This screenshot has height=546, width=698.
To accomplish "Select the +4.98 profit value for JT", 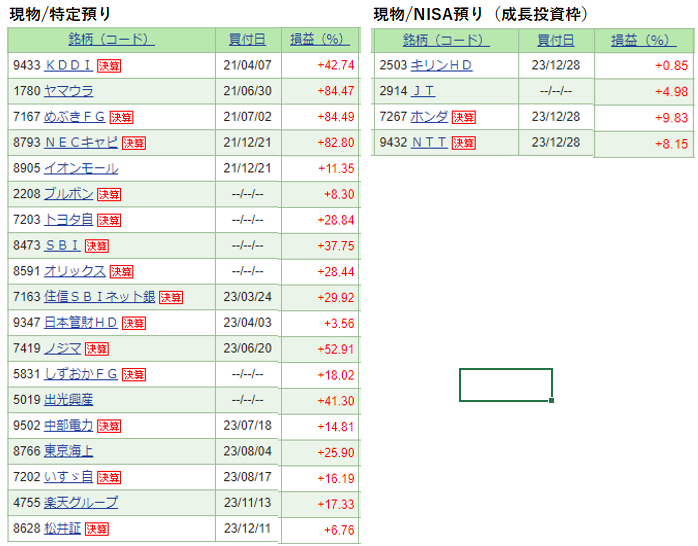I will tap(671, 92).
